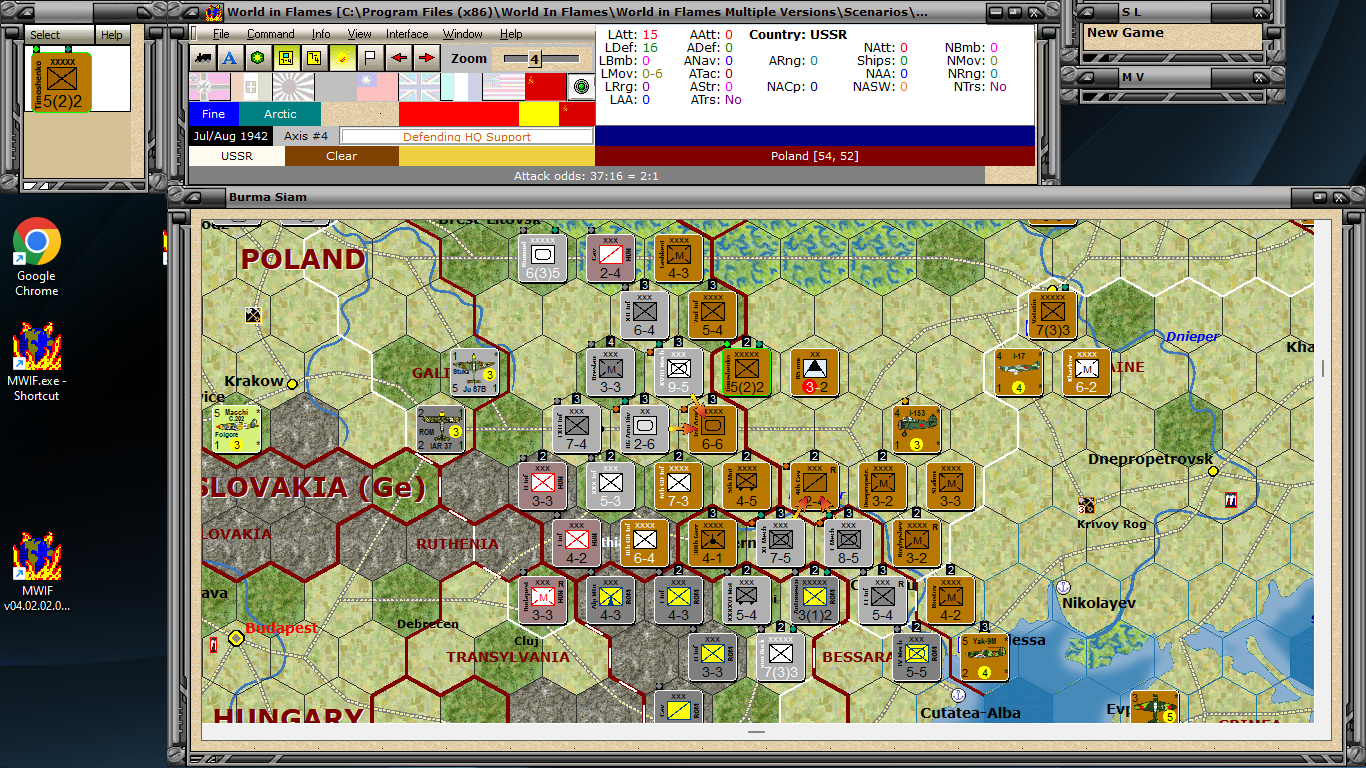Select the Italian flag in the flag row
This screenshot has width=1366, height=768.
(251, 86)
